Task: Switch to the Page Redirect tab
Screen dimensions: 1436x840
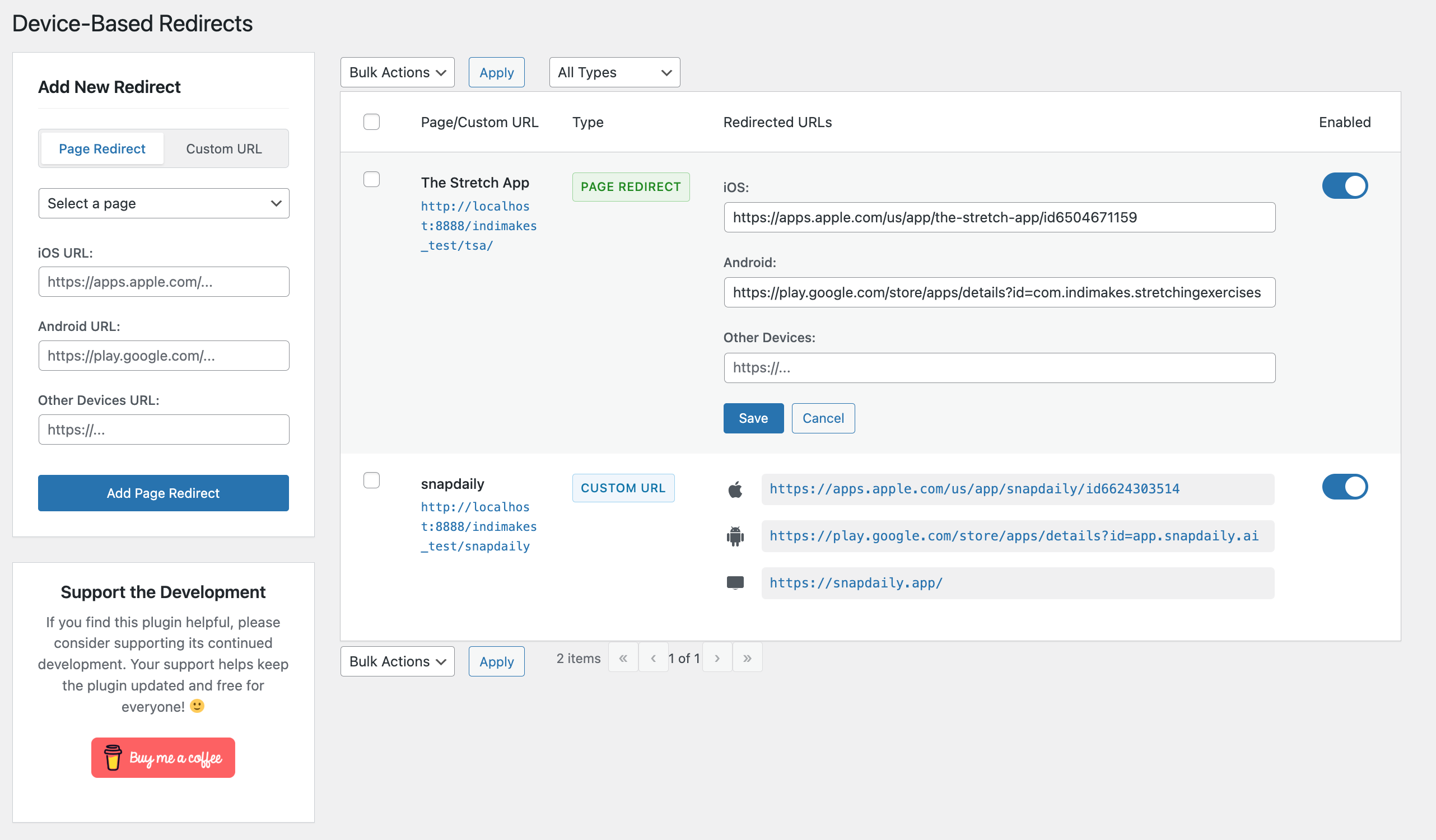Action: [x=102, y=149]
